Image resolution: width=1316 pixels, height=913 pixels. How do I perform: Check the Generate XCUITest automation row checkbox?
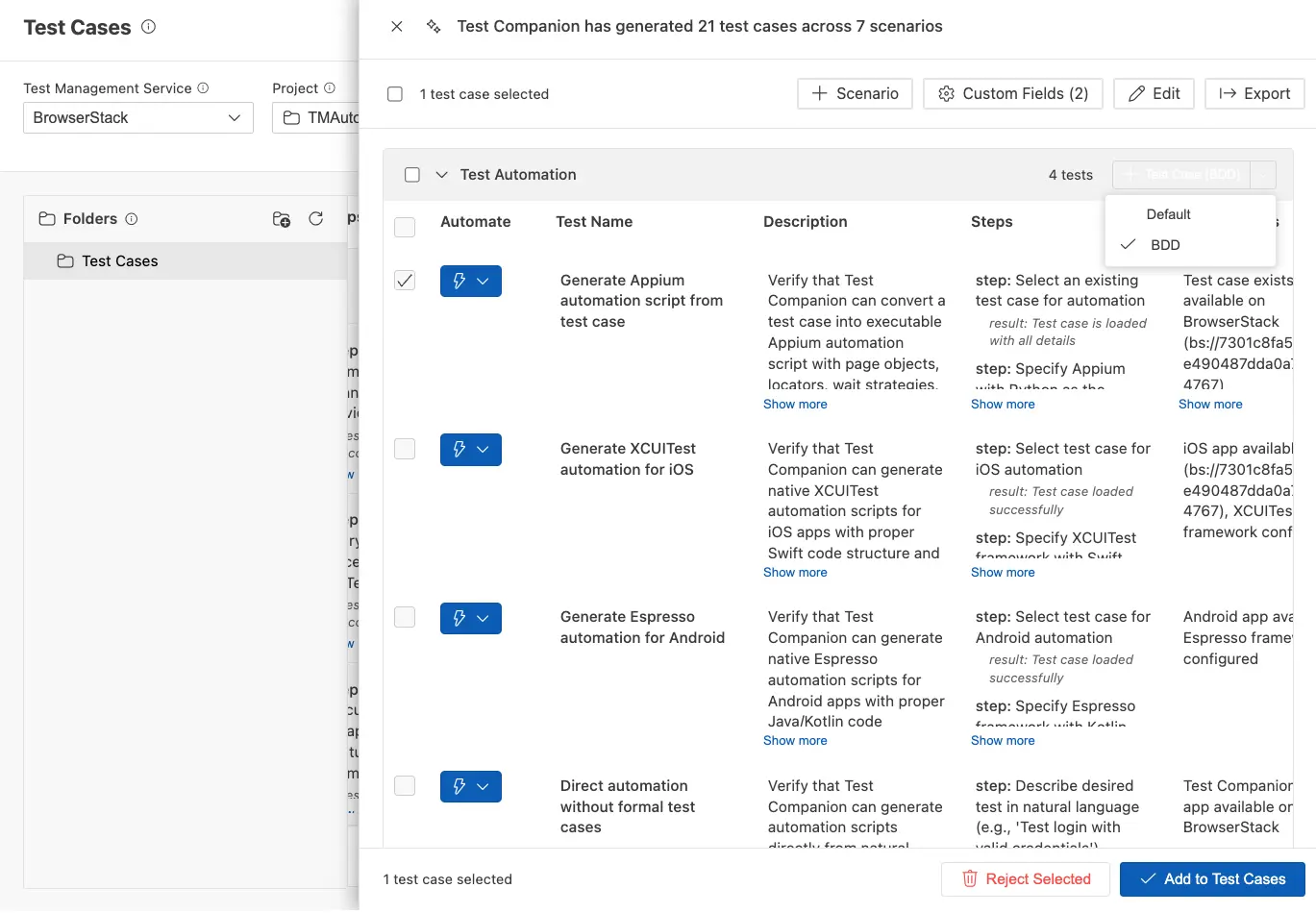coord(405,449)
